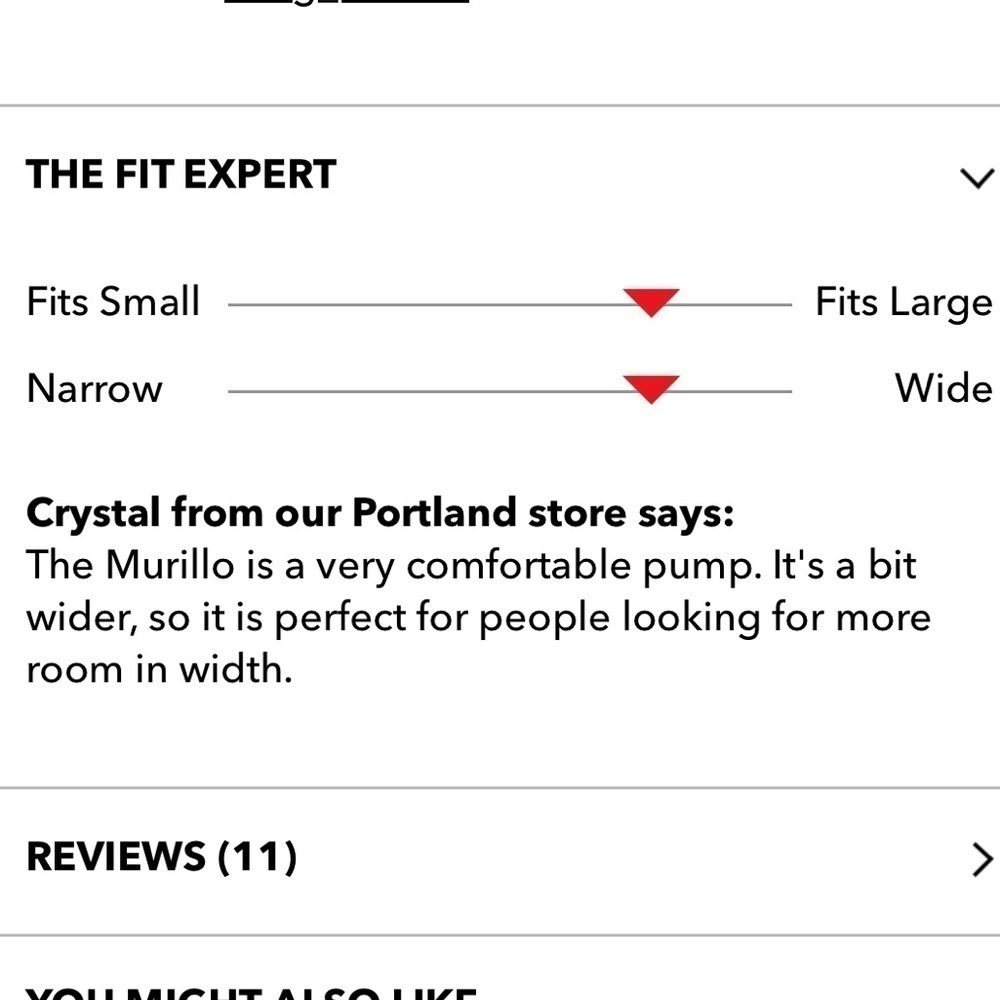Click the underlined link at top

point(346,3)
